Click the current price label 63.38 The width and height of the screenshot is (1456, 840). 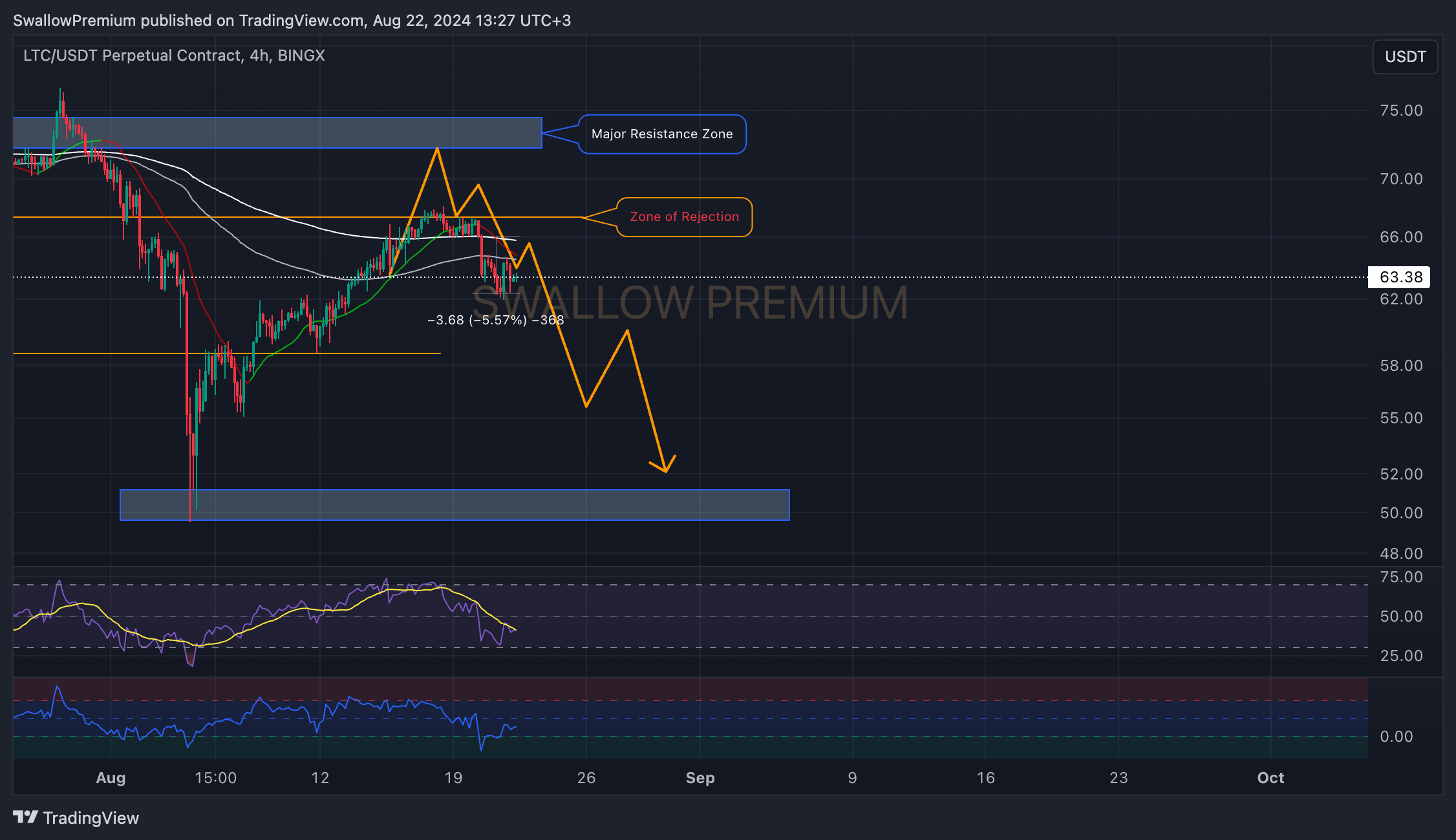1400,277
